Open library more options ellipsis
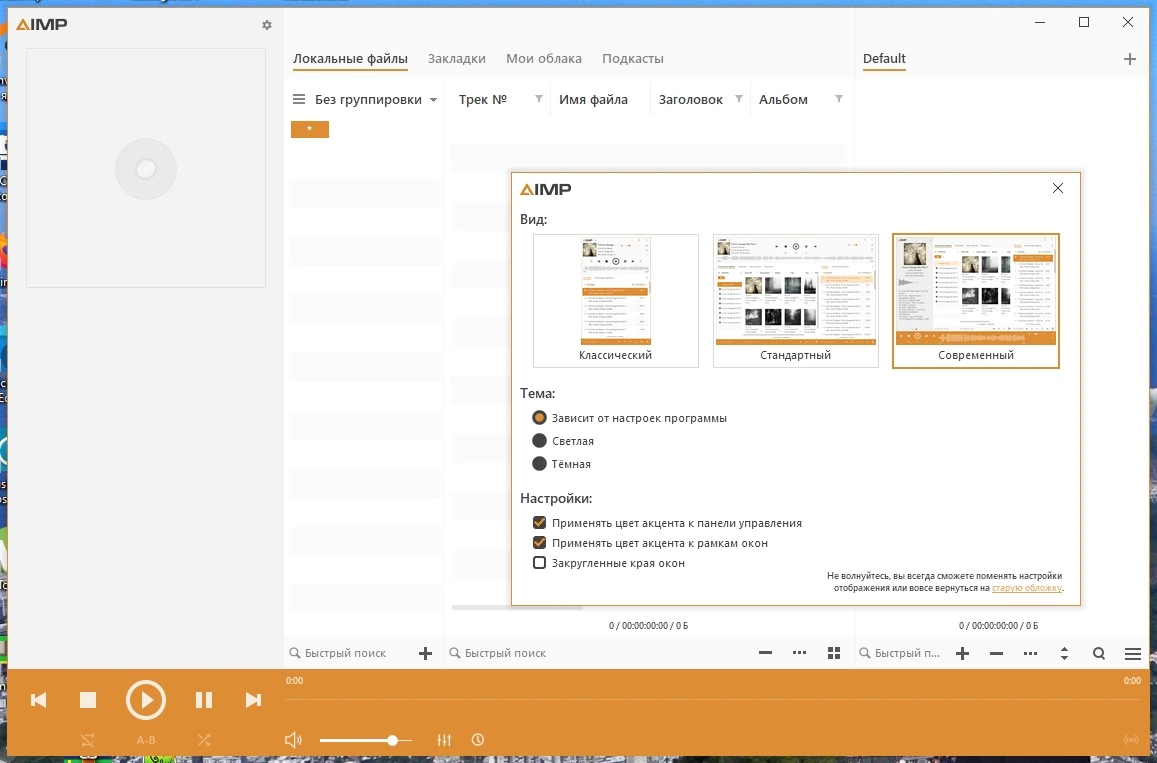Image resolution: width=1157 pixels, height=763 pixels. click(799, 653)
